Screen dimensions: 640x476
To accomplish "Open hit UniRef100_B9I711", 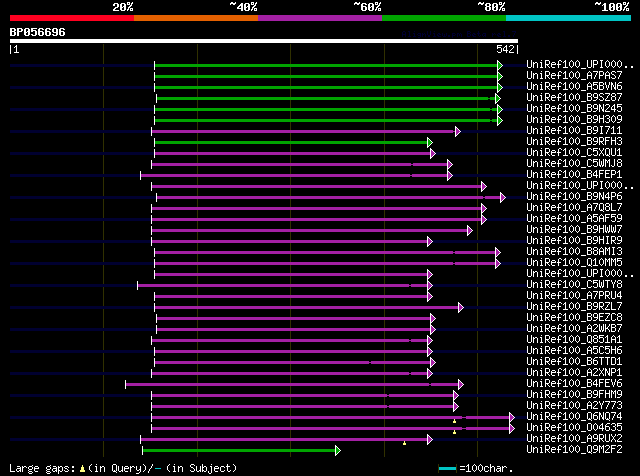I will tap(574, 131).
